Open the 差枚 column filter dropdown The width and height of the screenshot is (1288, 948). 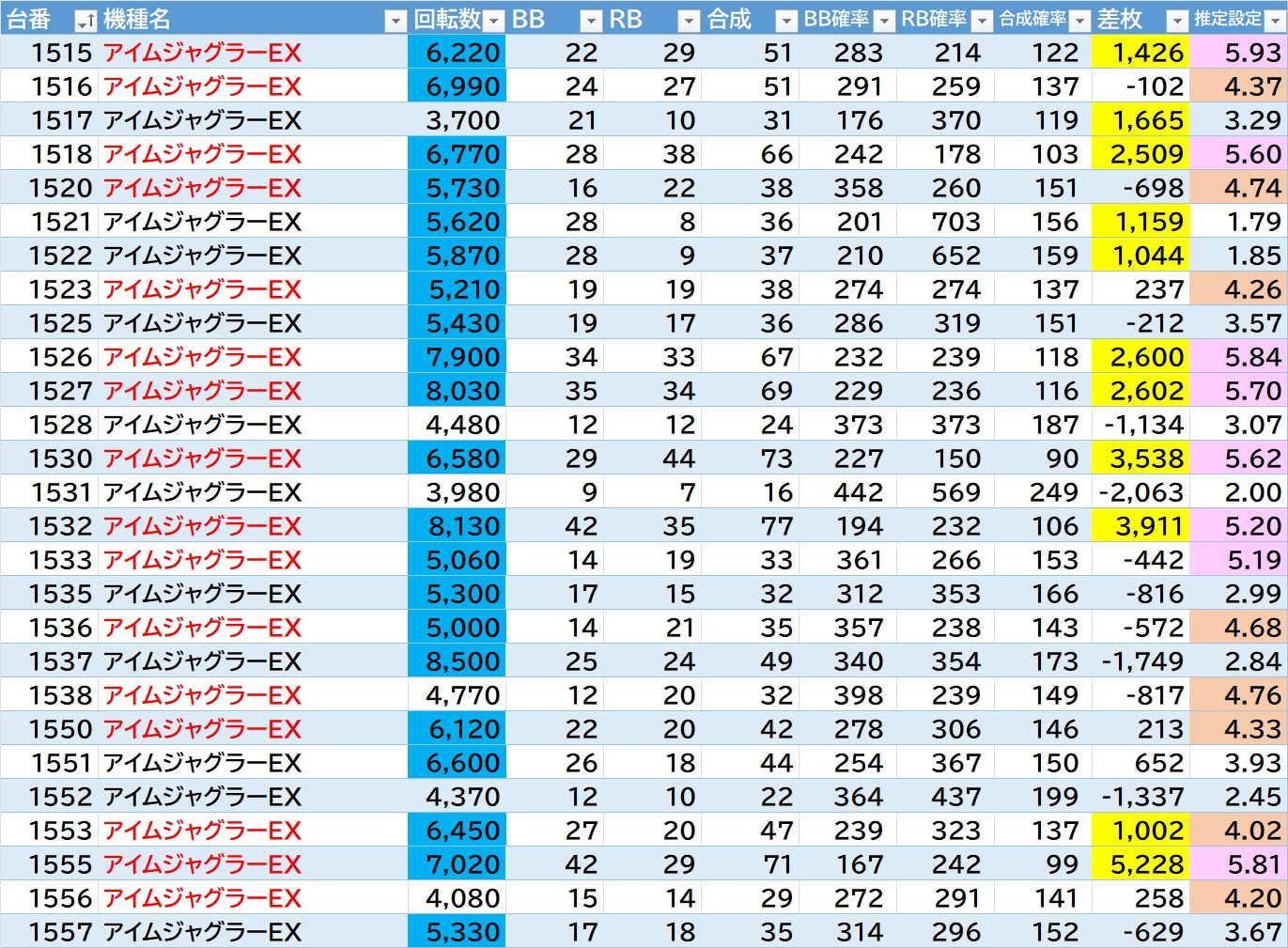click(x=1177, y=20)
